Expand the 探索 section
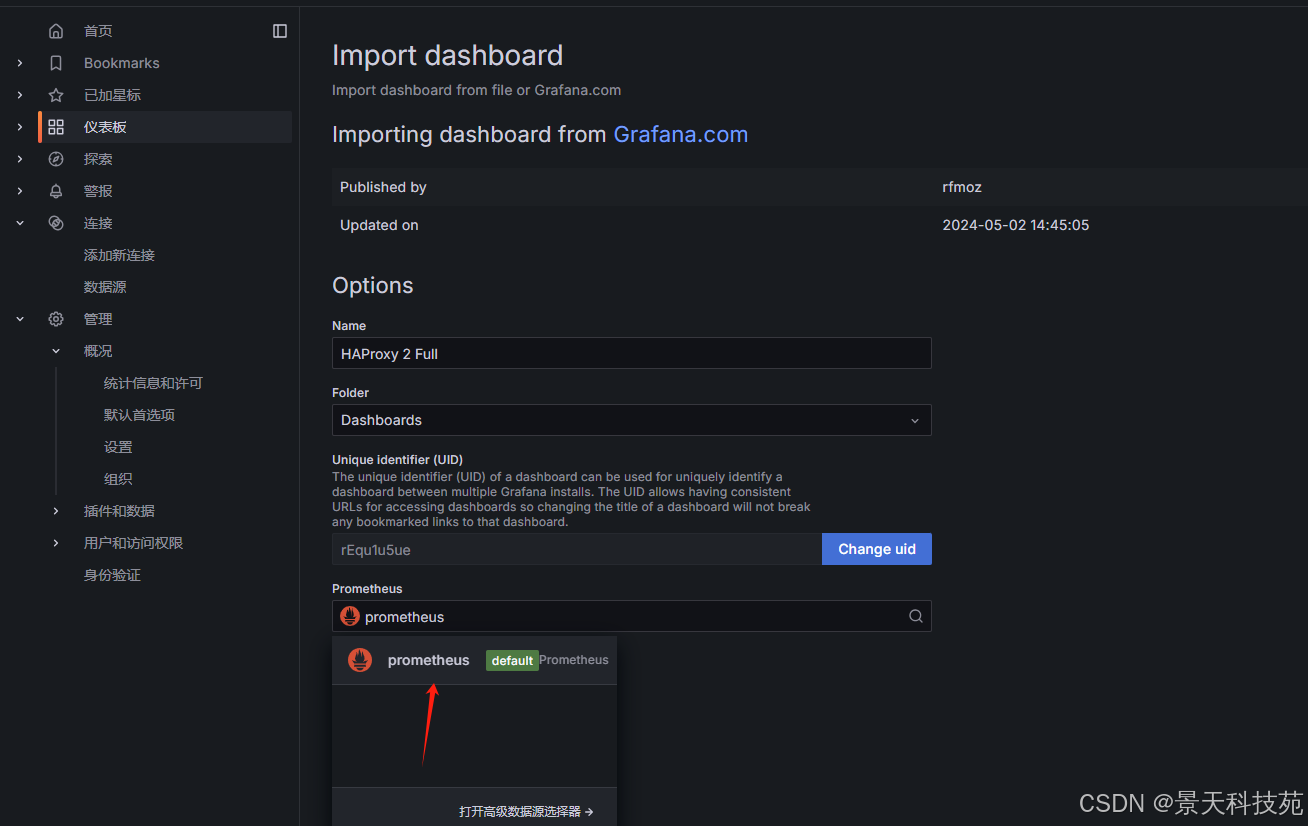This screenshot has width=1308, height=826. click(x=20, y=159)
